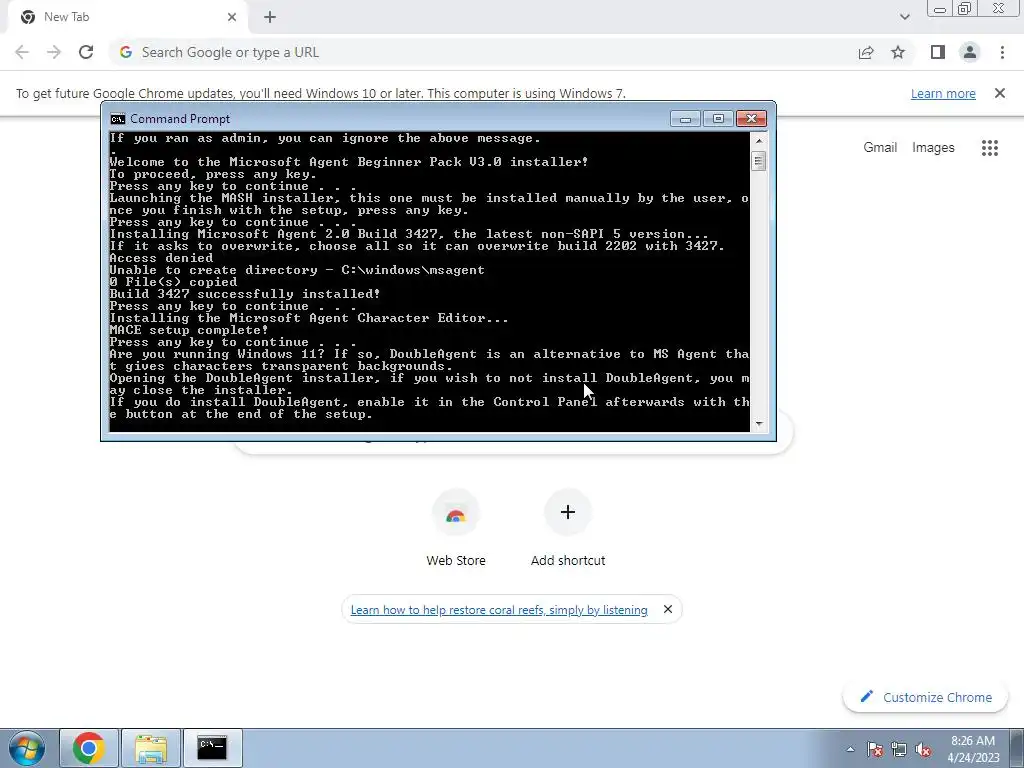Maximize the Command Prompt window
The image size is (1024, 768).
point(718,118)
